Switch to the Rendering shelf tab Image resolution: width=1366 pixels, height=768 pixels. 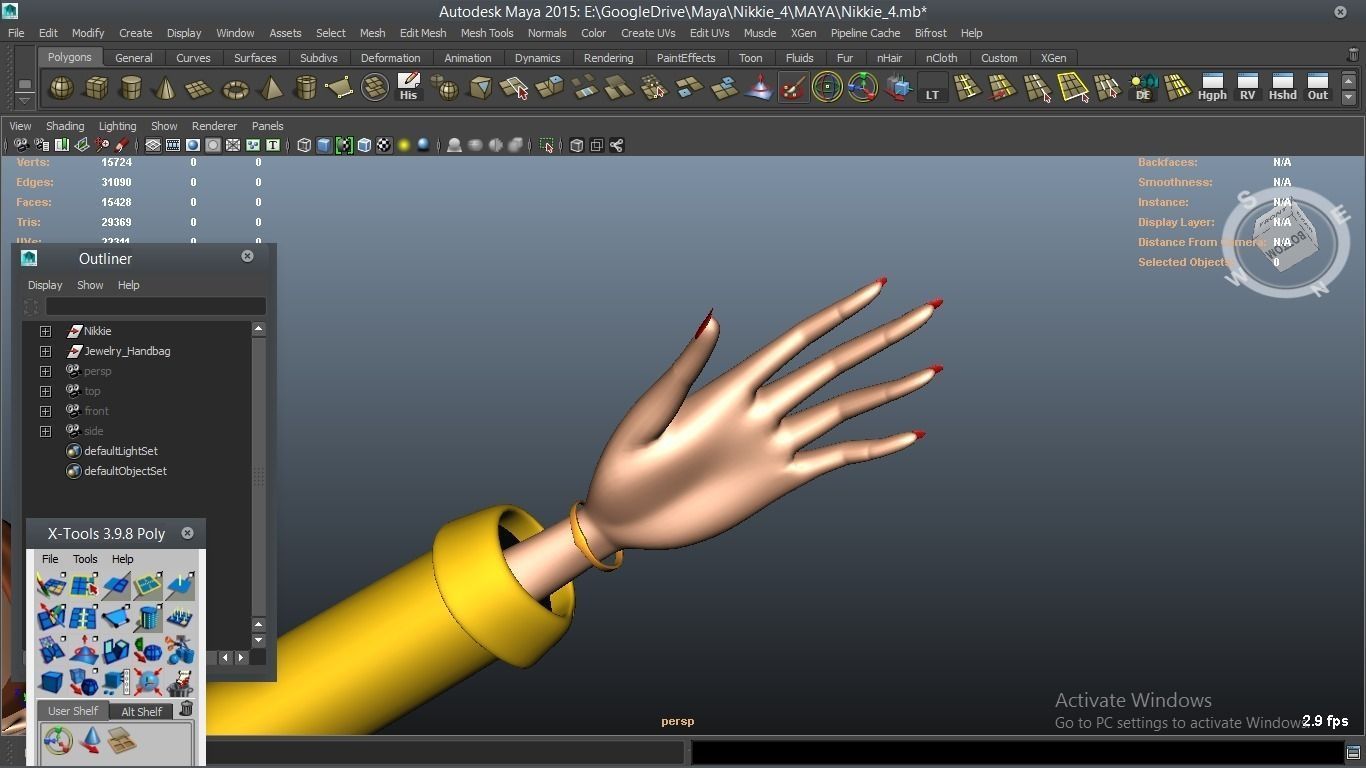point(608,58)
